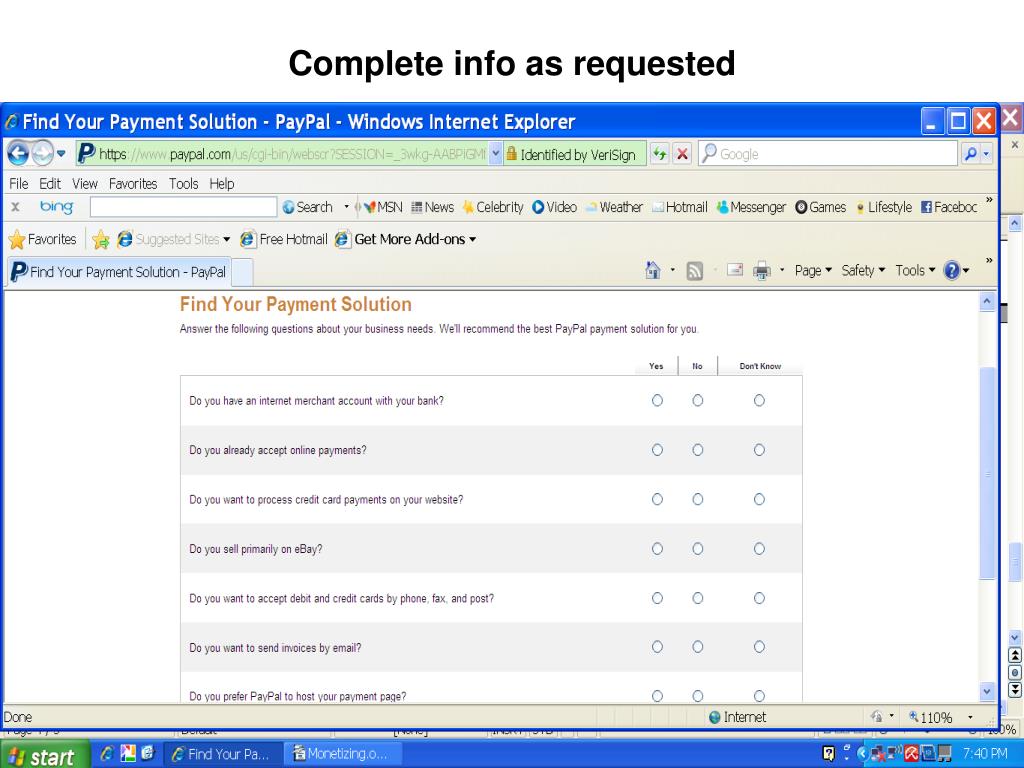The height and width of the screenshot is (768, 1024).
Task: Switch to Monetizing taskbar window button
Action: point(345,754)
